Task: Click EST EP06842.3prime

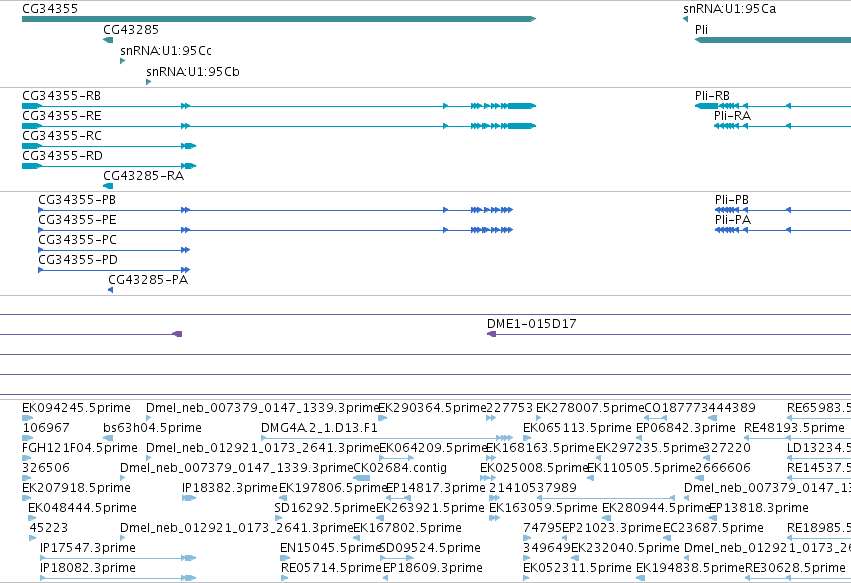Action: pyautogui.click(x=685, y=428)
